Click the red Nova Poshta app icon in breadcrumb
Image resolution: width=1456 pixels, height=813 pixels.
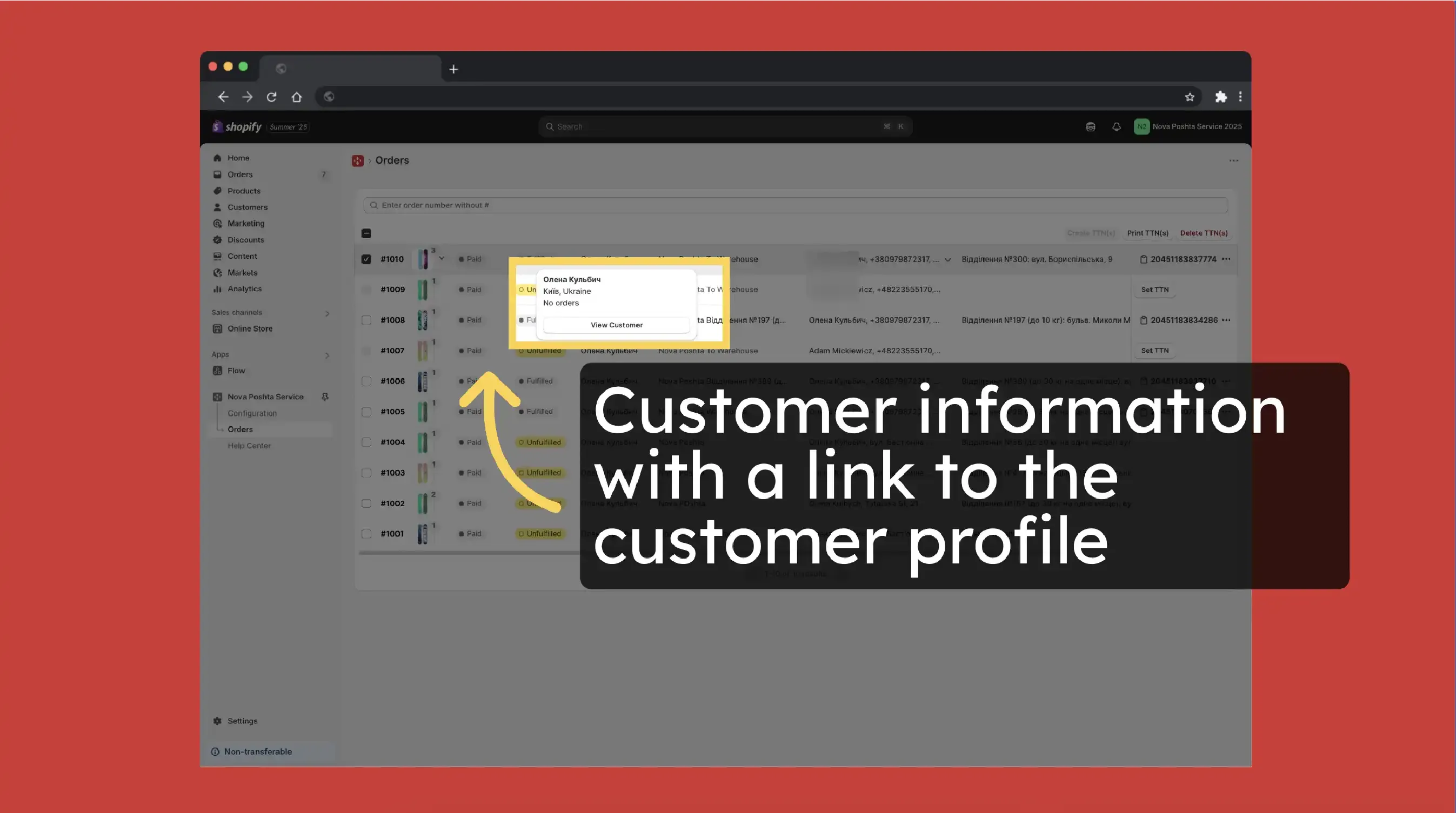(358, 161)
